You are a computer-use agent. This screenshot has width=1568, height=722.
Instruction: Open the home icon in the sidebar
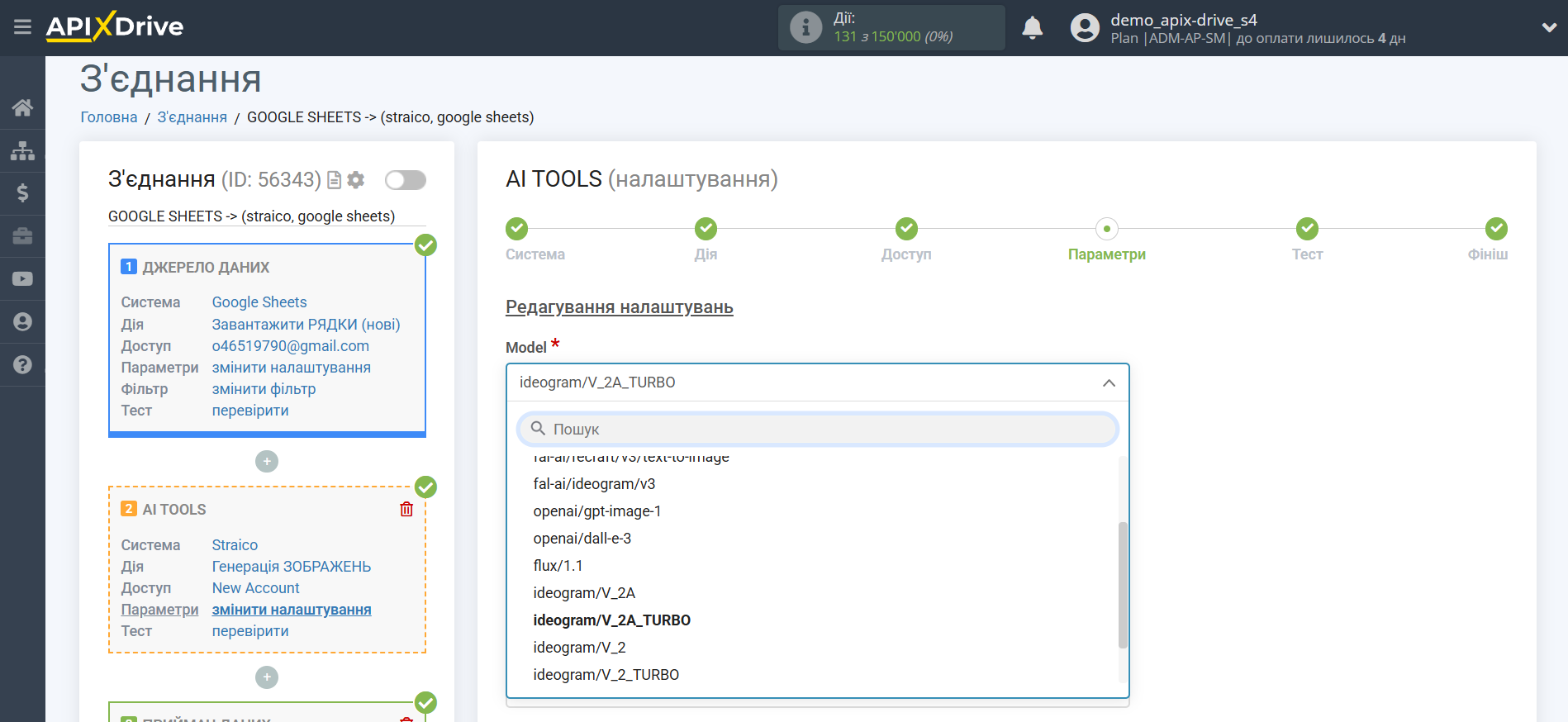tap(22, 107)
